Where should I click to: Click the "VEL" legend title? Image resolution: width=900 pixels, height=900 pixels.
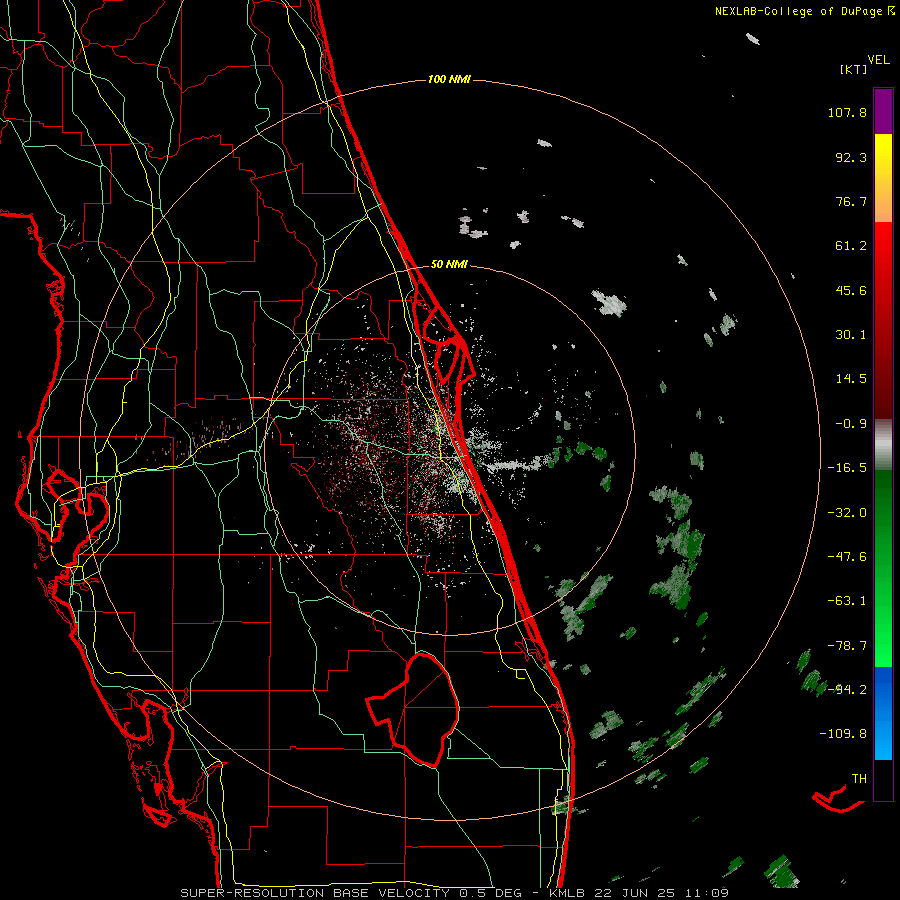(878, 60)
